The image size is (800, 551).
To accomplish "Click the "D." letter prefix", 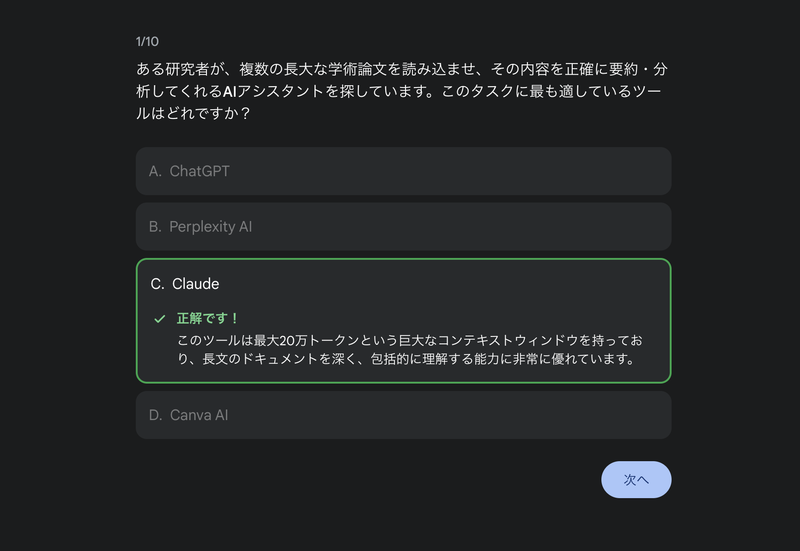I will [155, 415].
